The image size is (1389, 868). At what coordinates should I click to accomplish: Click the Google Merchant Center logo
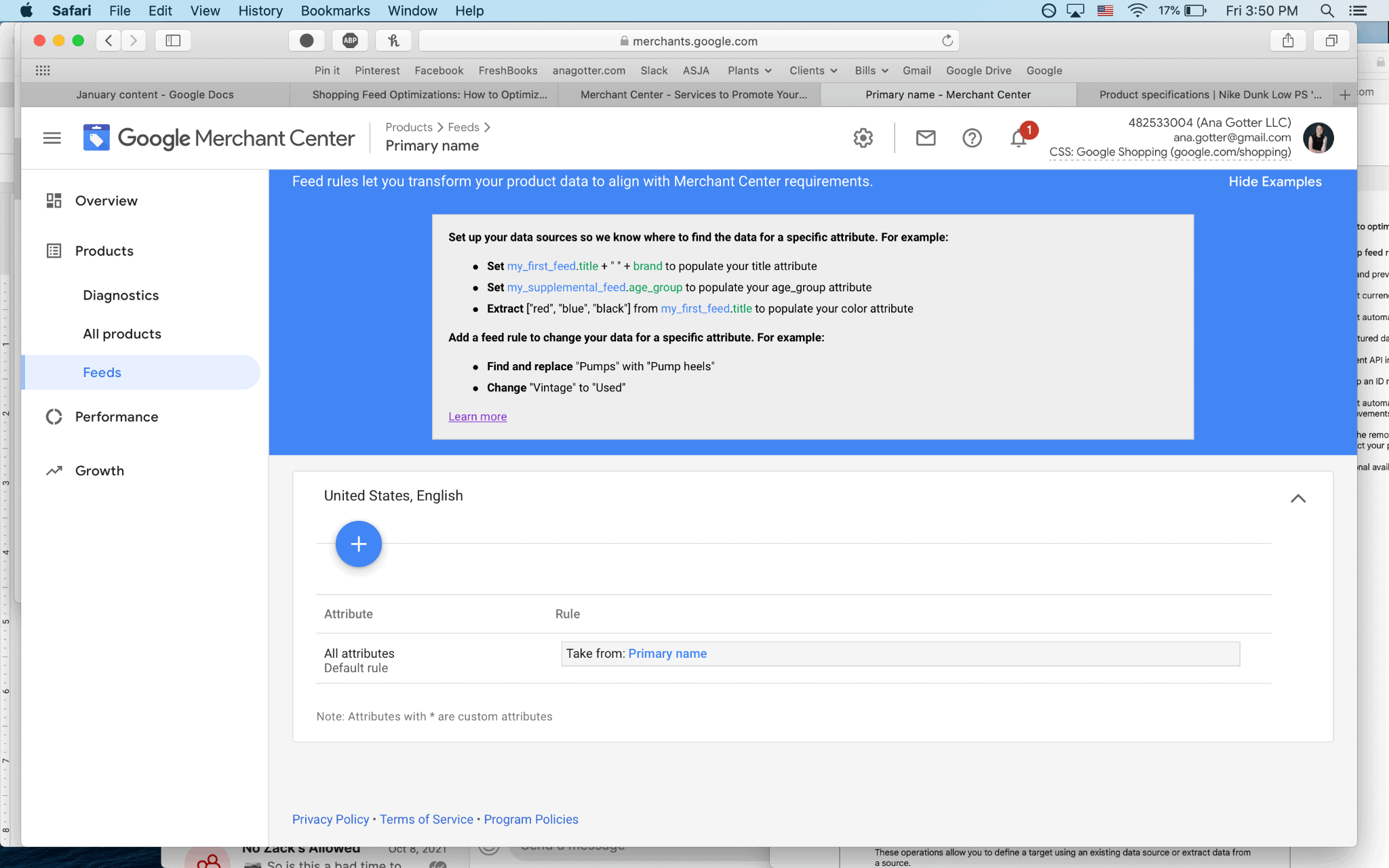point(218,138)
